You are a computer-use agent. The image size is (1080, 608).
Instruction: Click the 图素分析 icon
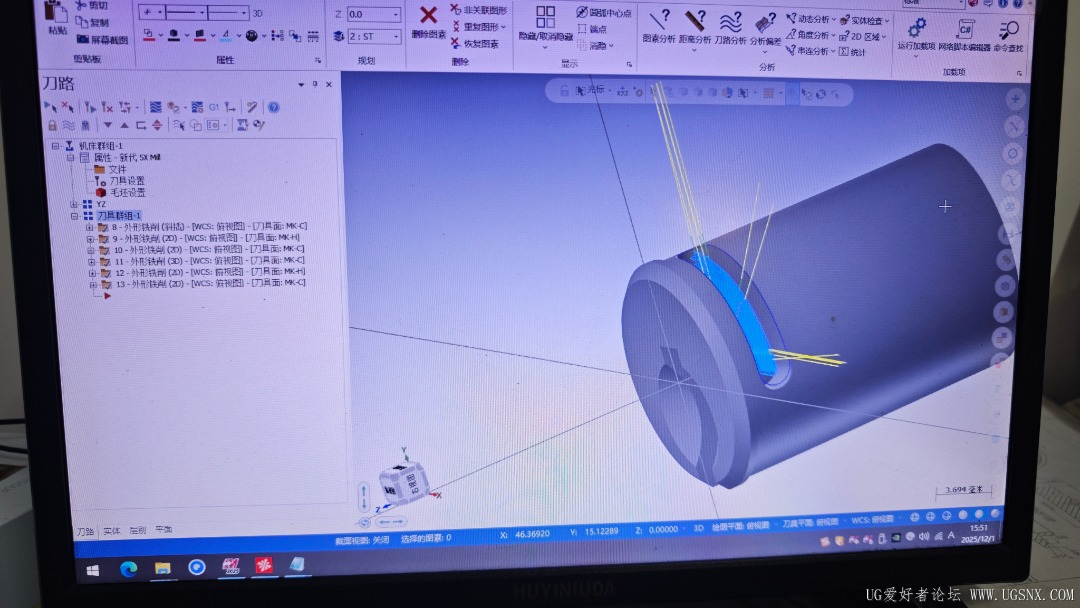point(658,20)
